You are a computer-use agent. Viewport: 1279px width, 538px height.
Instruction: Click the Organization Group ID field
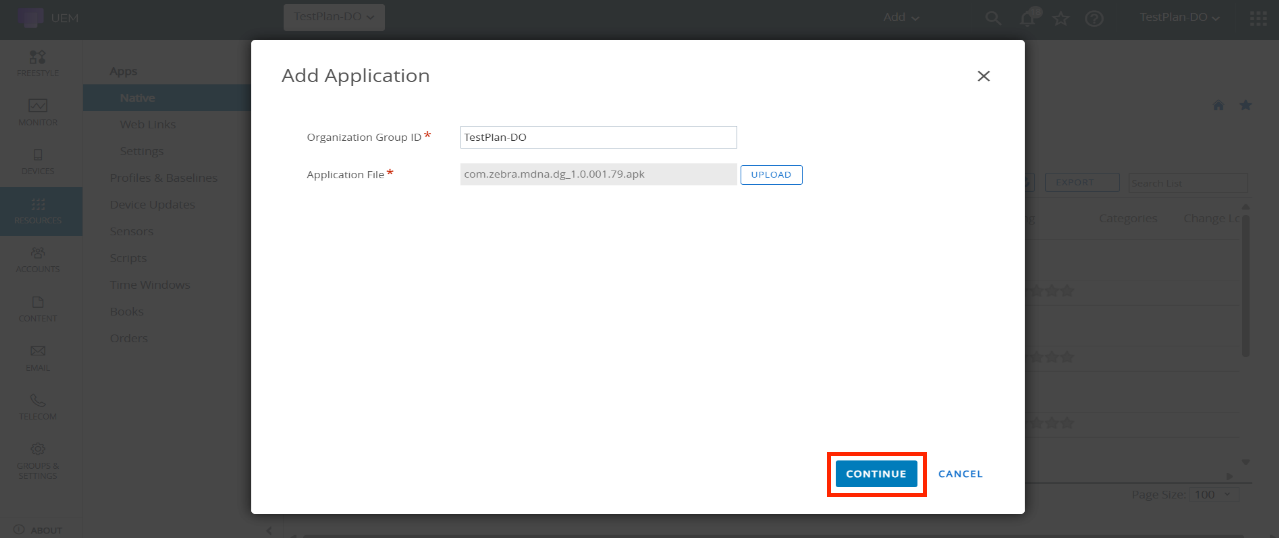pyautogui.click(x=598, y=137)
